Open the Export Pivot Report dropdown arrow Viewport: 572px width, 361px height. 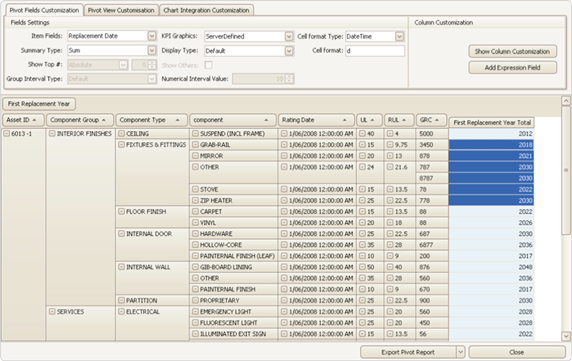[460, 352]
